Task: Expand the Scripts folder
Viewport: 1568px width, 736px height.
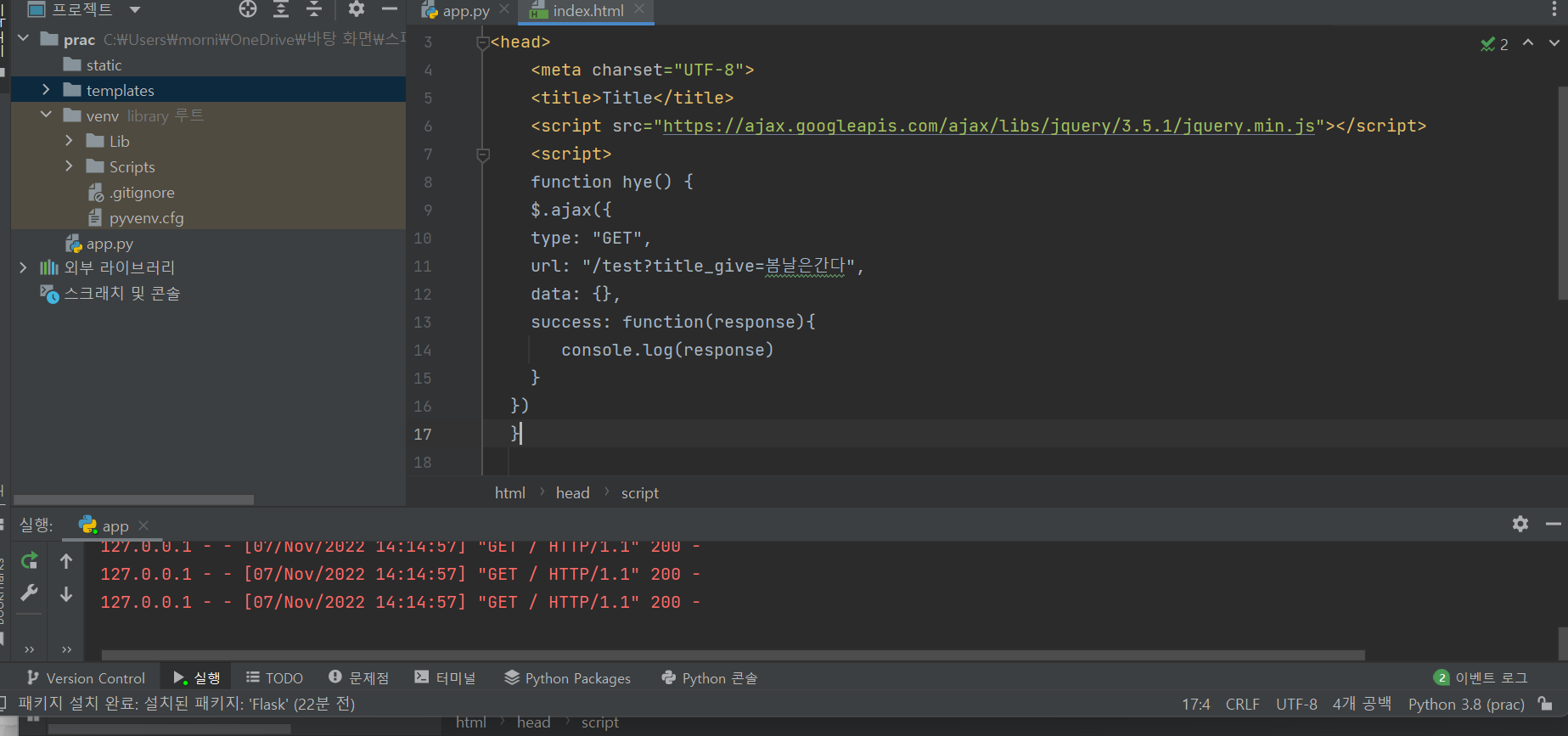Action: point(69,166)
